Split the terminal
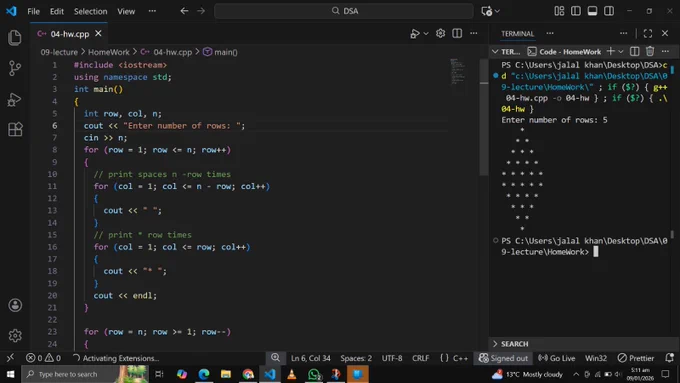 (x=634, y=52)
